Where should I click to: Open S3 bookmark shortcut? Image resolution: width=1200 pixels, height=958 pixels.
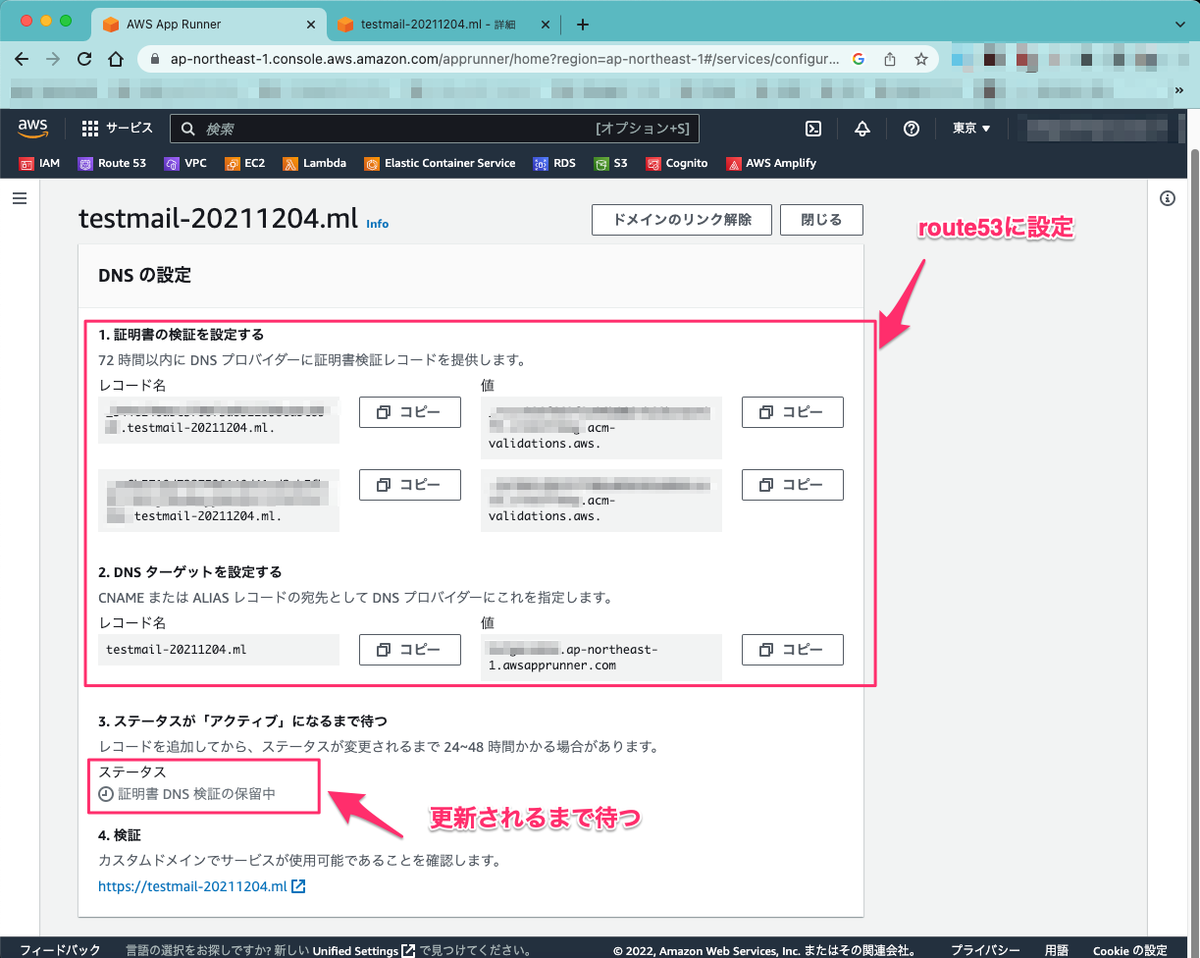(x=611, y=163)
